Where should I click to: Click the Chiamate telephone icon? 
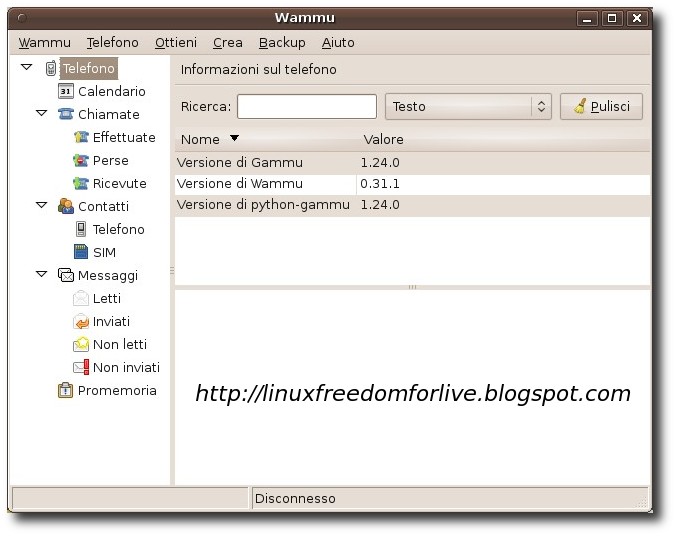pos(66,114)
